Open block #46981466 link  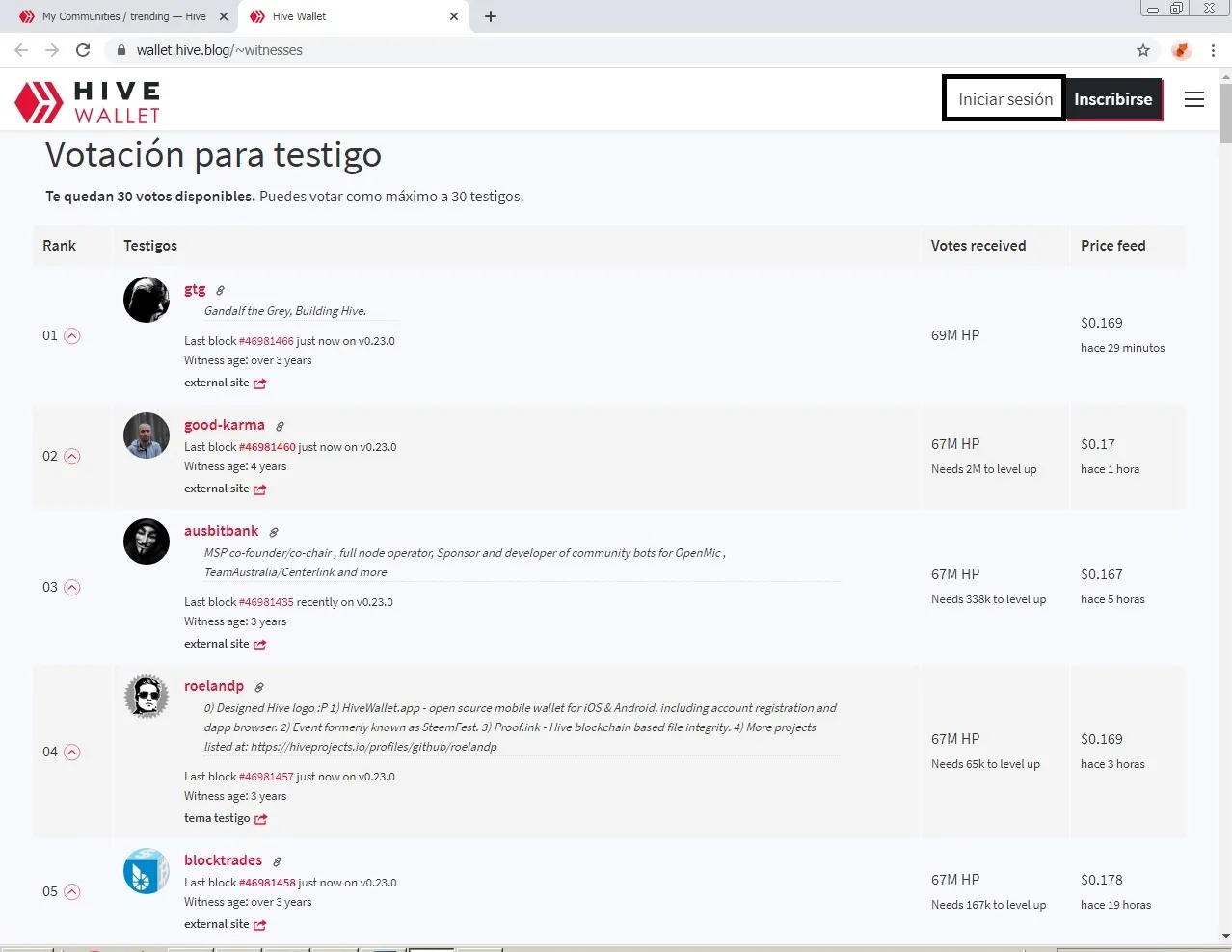266,341
